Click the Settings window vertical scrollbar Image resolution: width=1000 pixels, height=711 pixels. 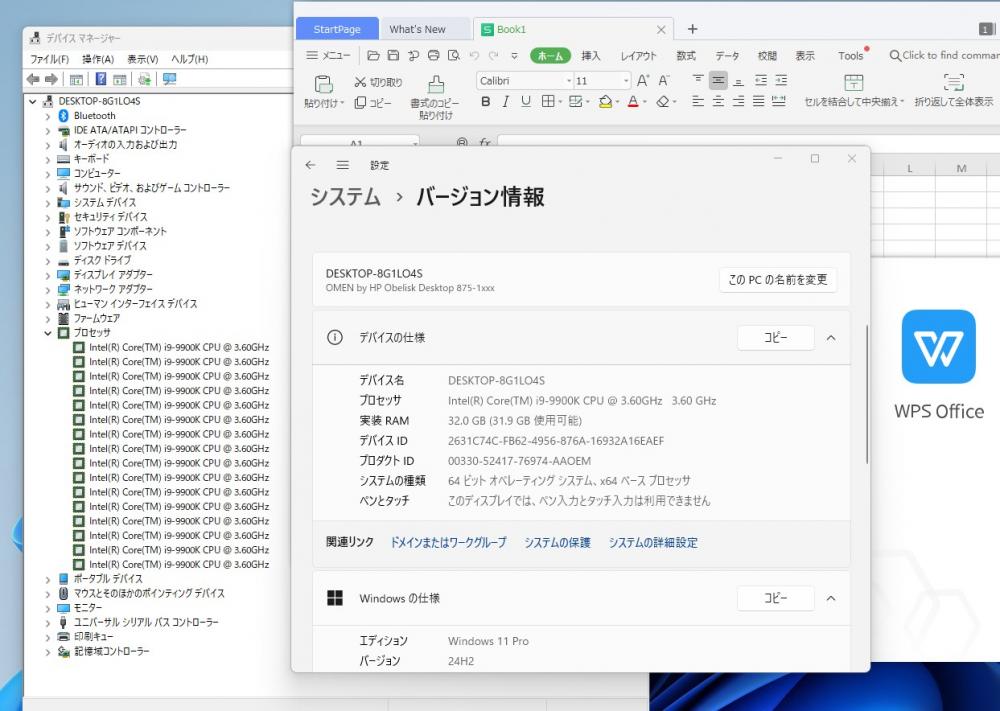pos(867,394)
